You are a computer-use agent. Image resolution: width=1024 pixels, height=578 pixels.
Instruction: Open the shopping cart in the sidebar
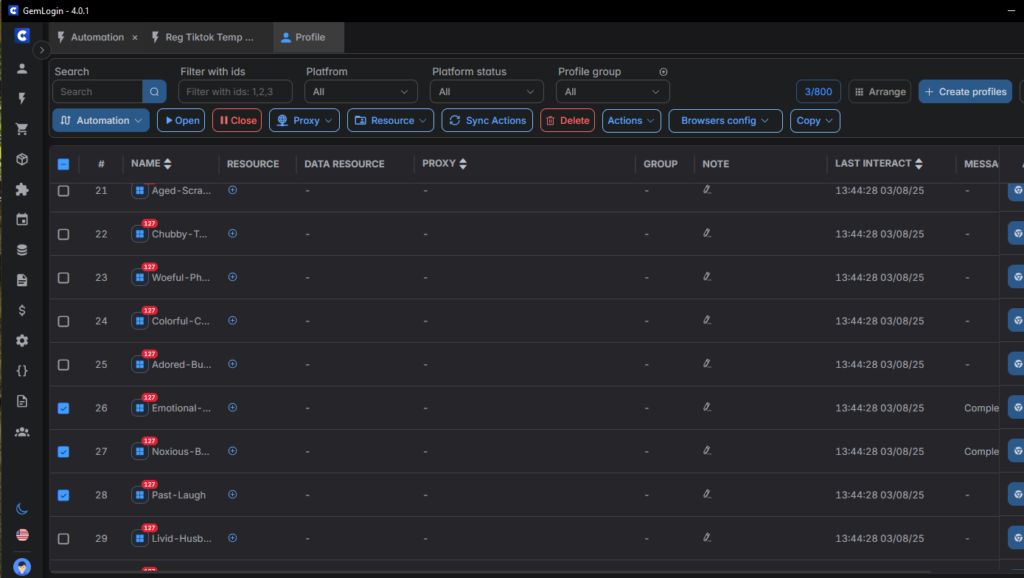click(22, 129)
